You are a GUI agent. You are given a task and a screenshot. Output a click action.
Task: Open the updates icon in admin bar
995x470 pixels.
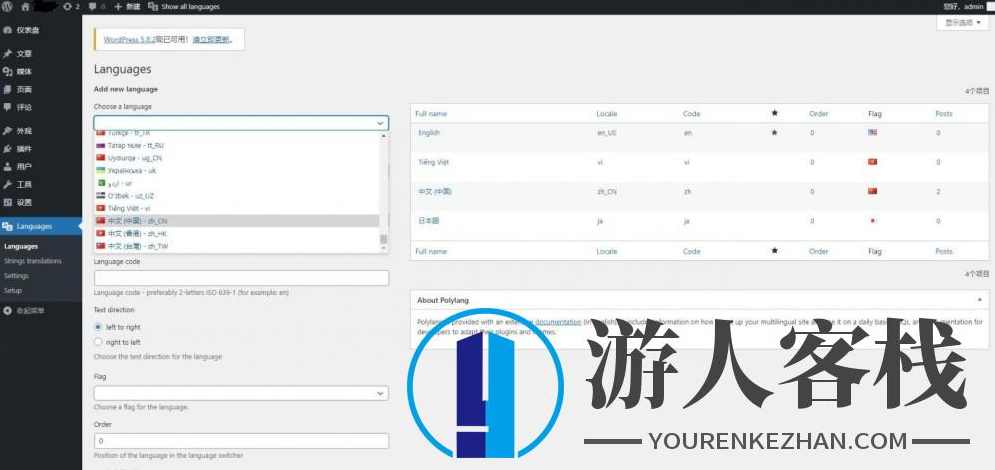coord(67,6)
